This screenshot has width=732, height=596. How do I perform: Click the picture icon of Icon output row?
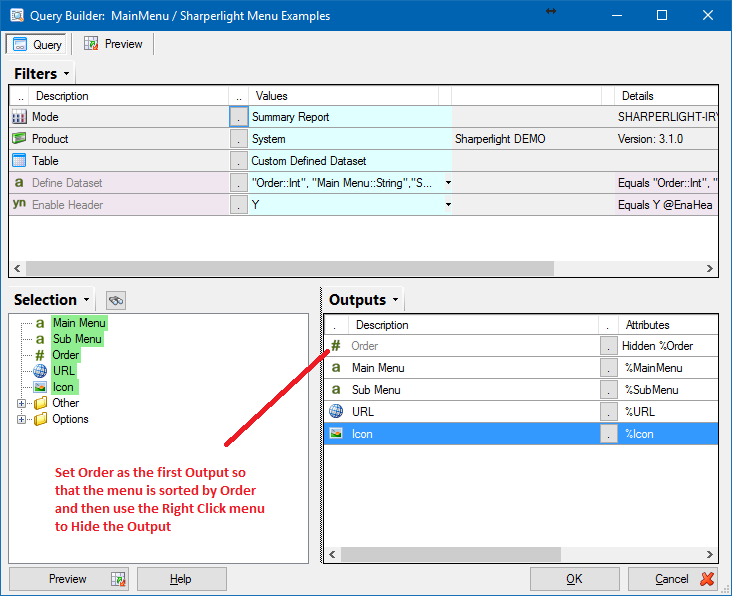pyautogui.click(x=336, y=433)
